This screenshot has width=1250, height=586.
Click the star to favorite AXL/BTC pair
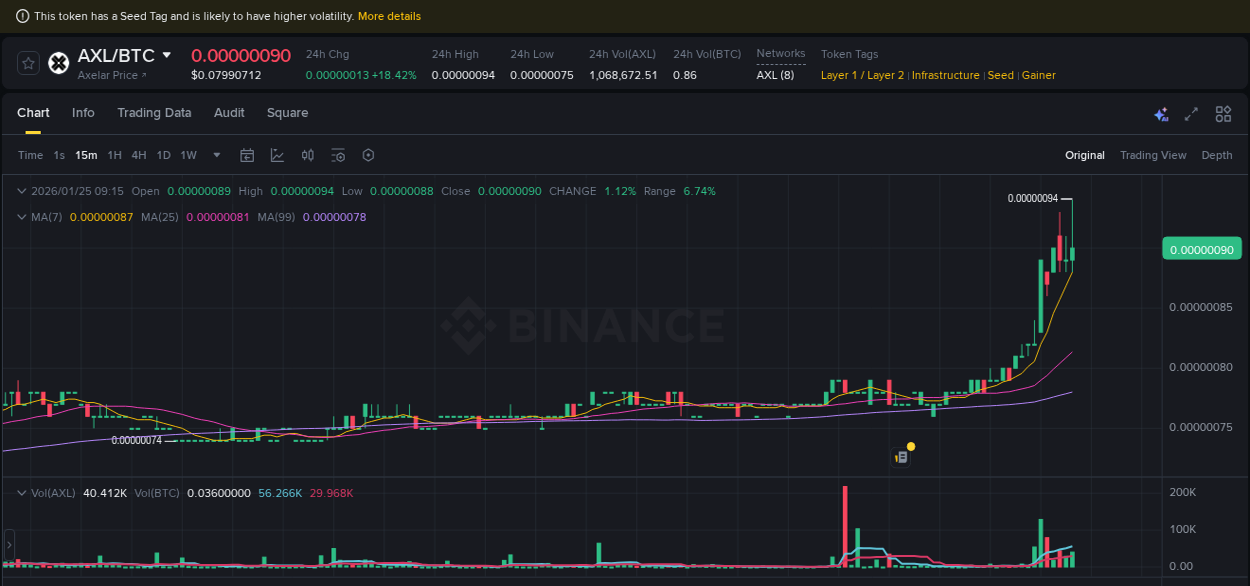click(27, 62)
